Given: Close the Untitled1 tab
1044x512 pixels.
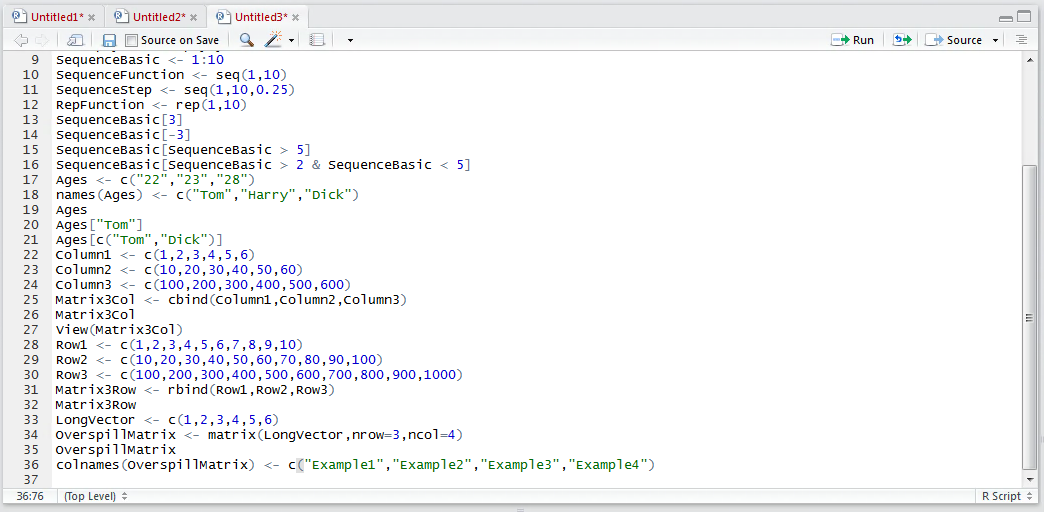Looking at the screenshot, I should (x=92, y=17).
